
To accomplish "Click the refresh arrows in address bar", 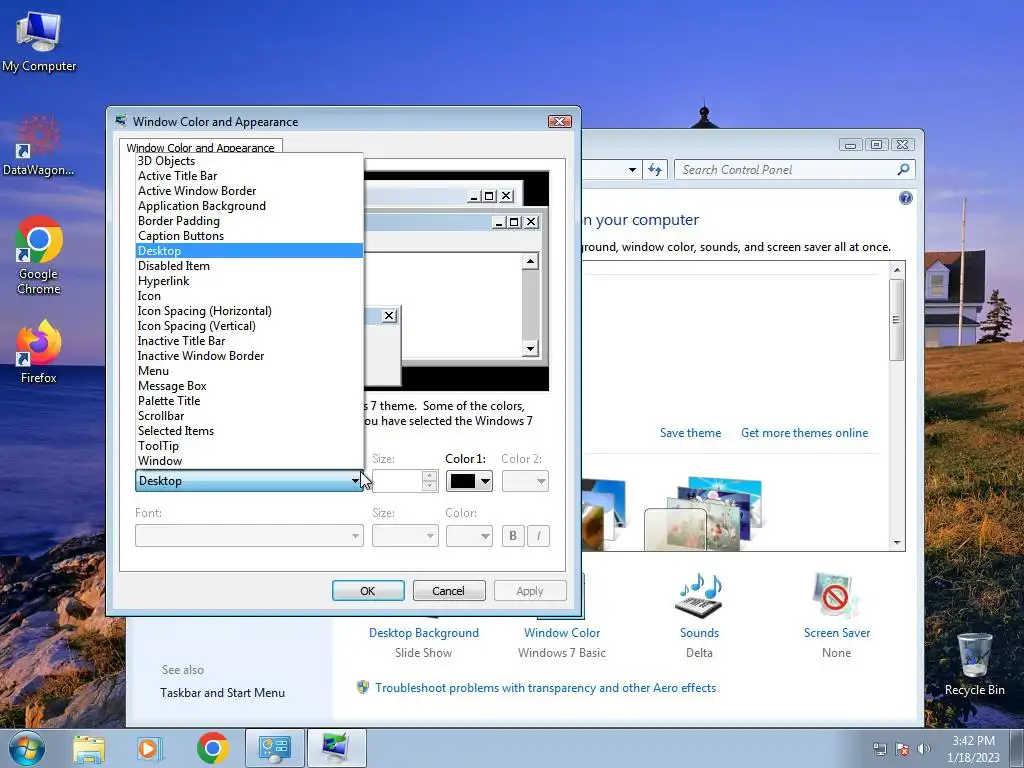I will point(655,170).
